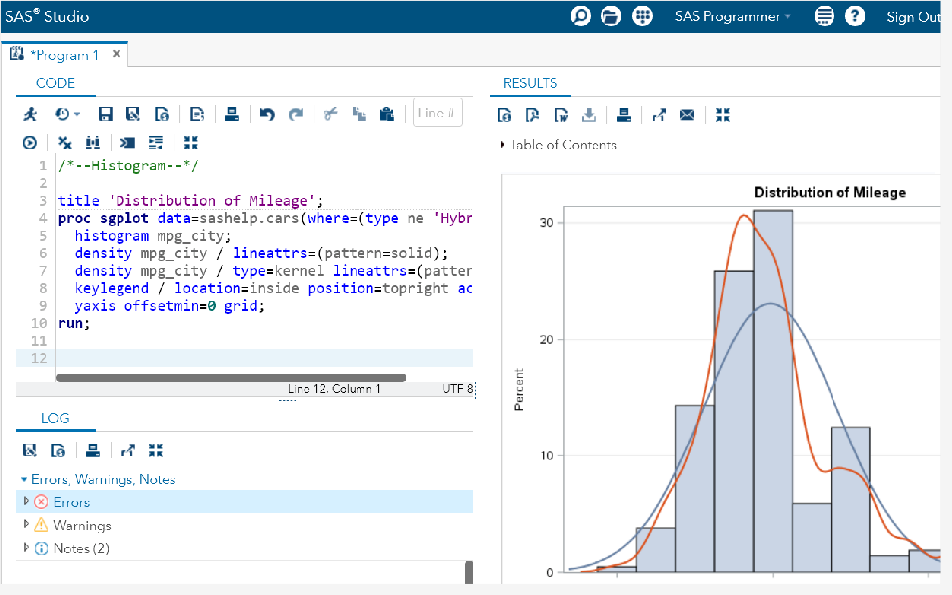Screen dimensions: 952x595
Task: Close the Program 1 tab
Action: click(x=117, y=54)
